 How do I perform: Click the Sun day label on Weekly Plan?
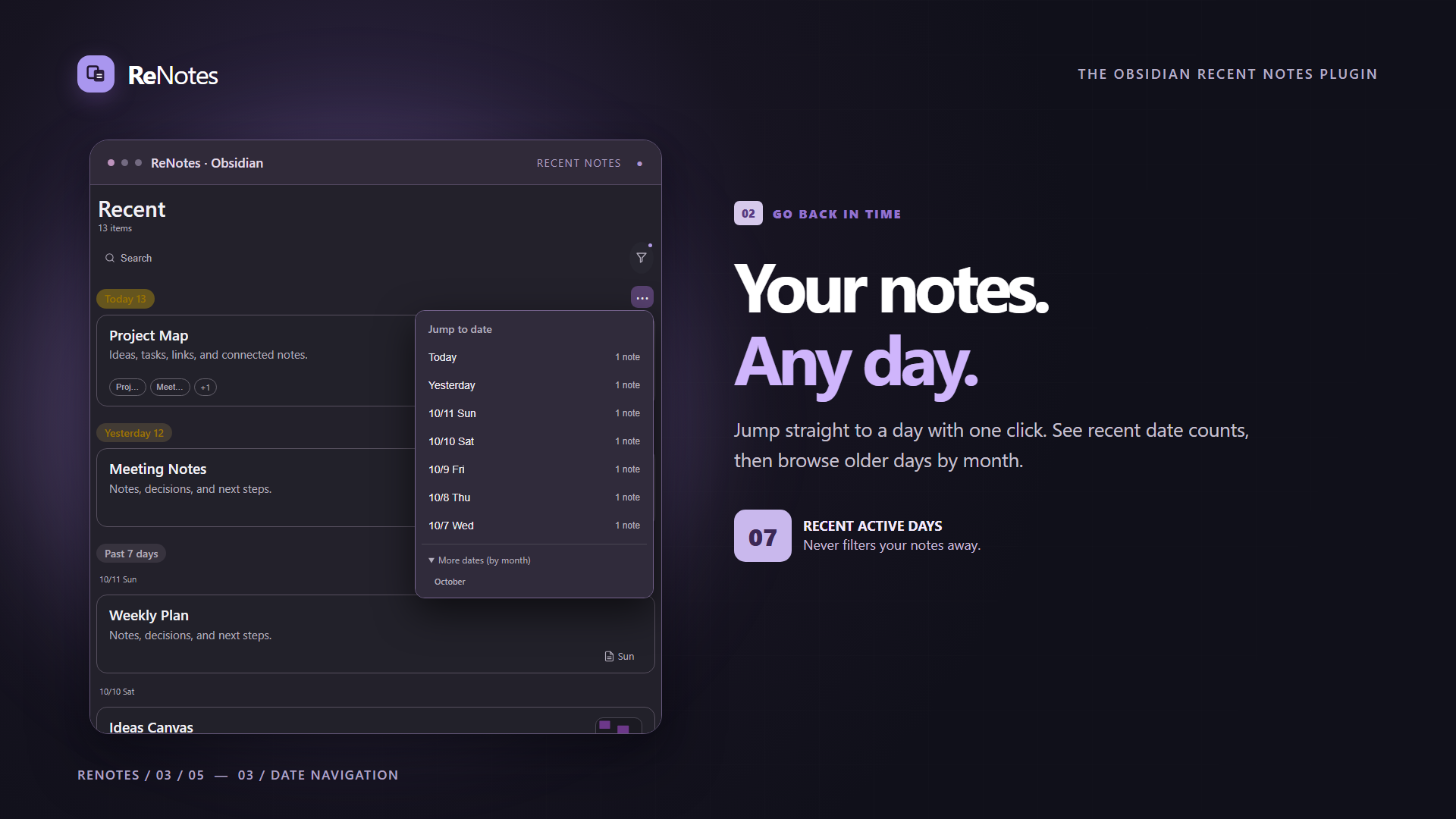pyautogui.click(x=626, y=657)
